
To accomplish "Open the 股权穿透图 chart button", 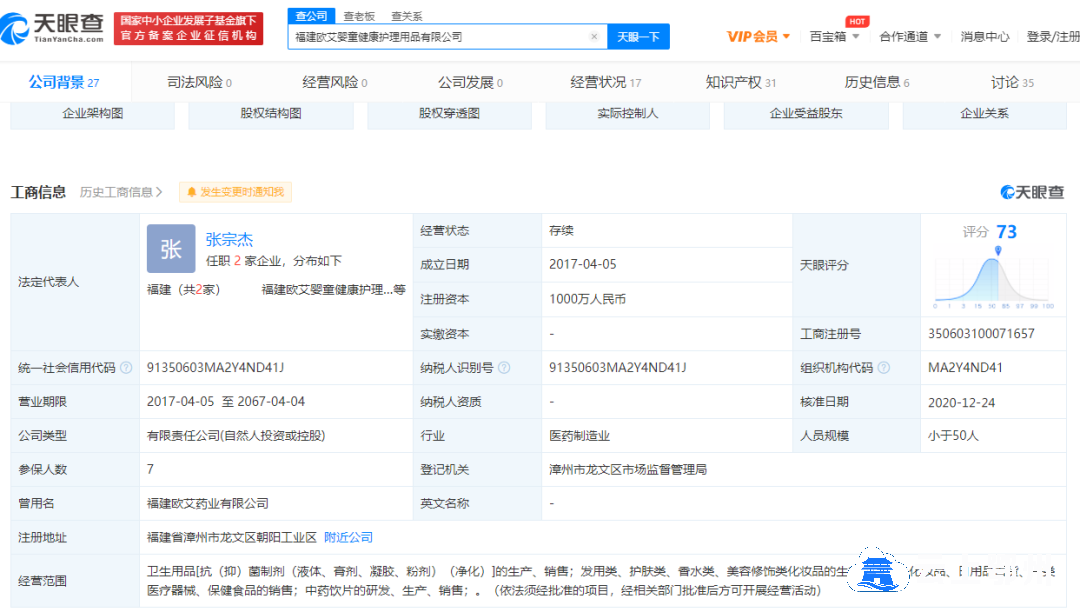I will coord(449,114).
